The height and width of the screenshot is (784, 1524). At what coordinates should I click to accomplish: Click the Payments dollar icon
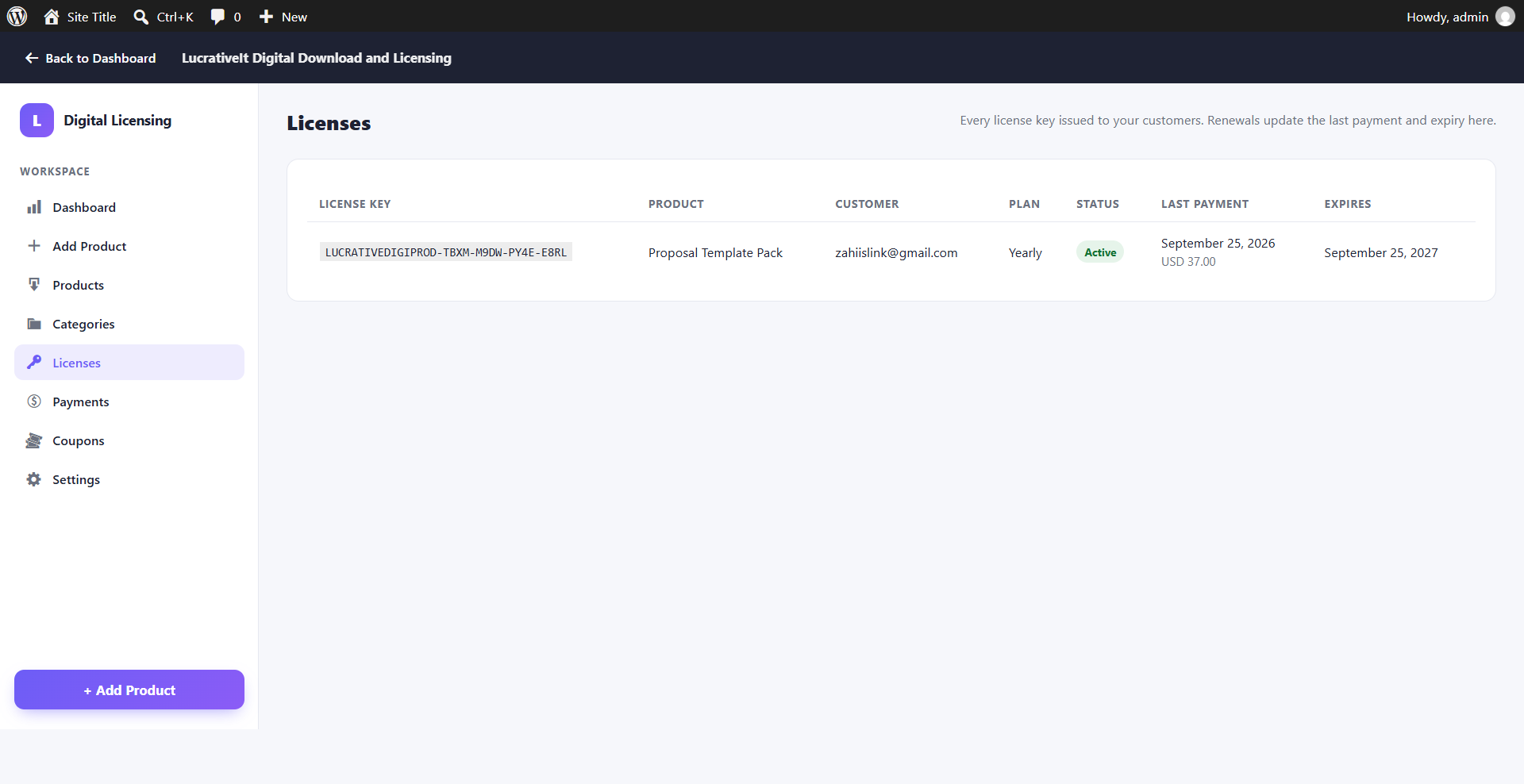[34, 402]
